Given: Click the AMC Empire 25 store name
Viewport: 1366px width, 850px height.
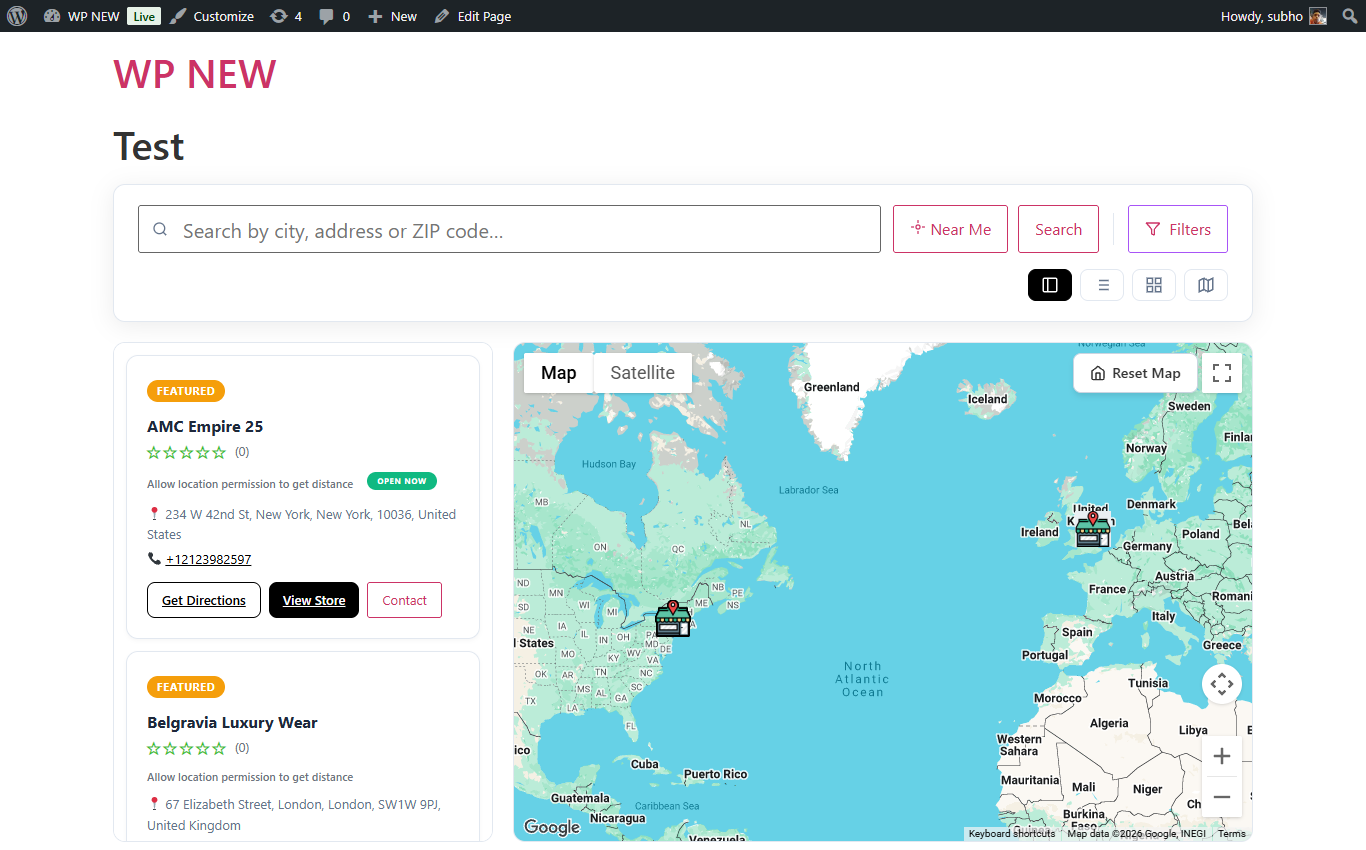Looking at the screenshot, I should tap(205, 426).
